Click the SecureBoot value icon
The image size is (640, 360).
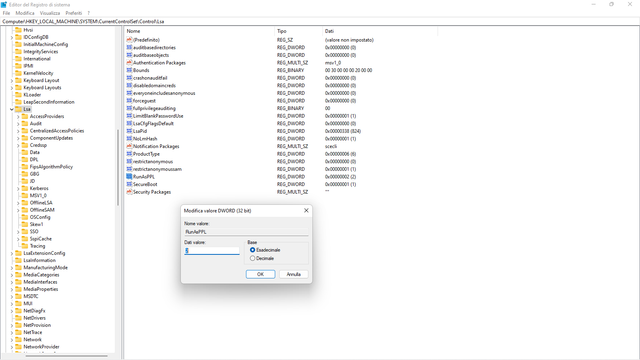click(x=129, y=184)
